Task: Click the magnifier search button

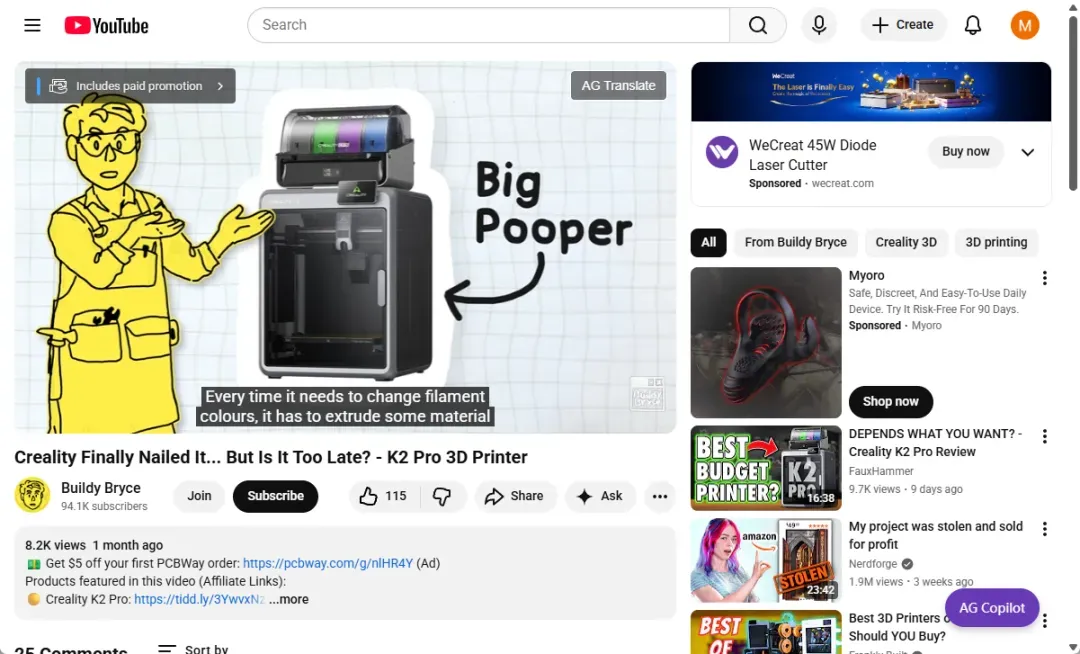Action: [758, 25]
